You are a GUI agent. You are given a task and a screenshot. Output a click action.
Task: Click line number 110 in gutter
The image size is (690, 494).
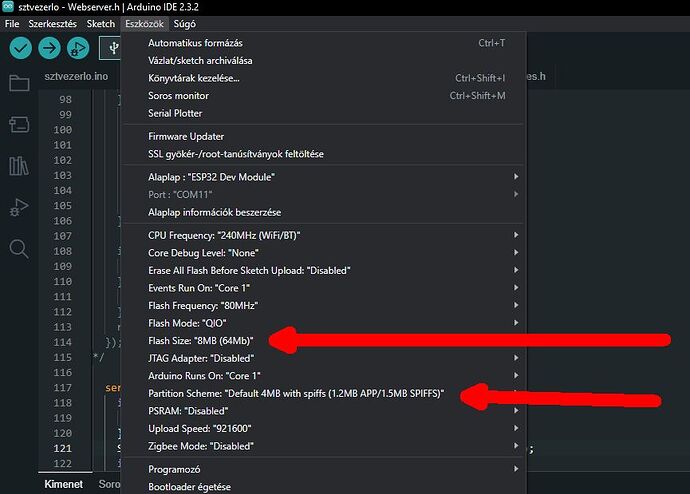tap(62, 282)
